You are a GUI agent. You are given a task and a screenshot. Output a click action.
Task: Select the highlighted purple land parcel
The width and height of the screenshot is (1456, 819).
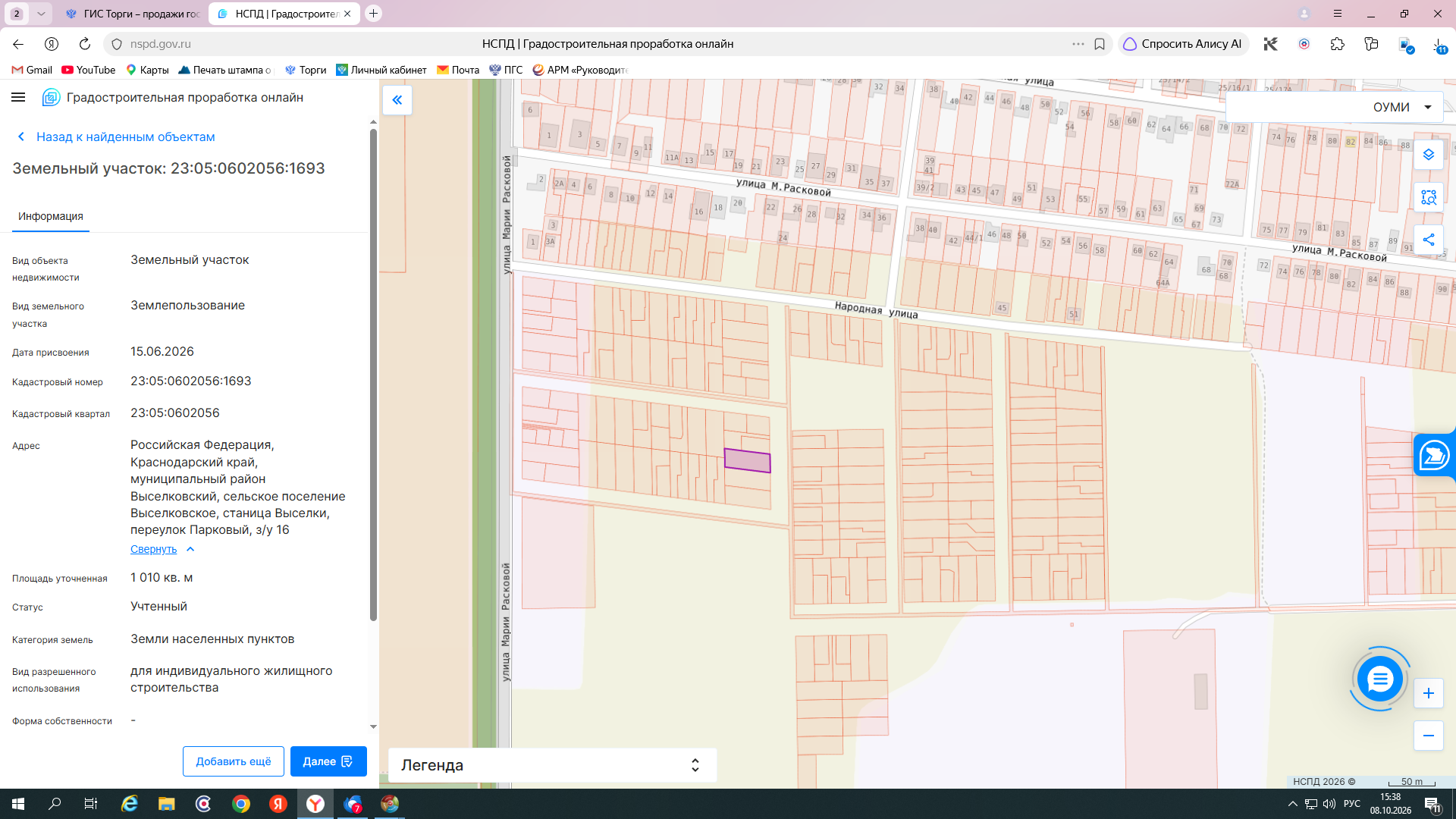[x=748, y=460]
